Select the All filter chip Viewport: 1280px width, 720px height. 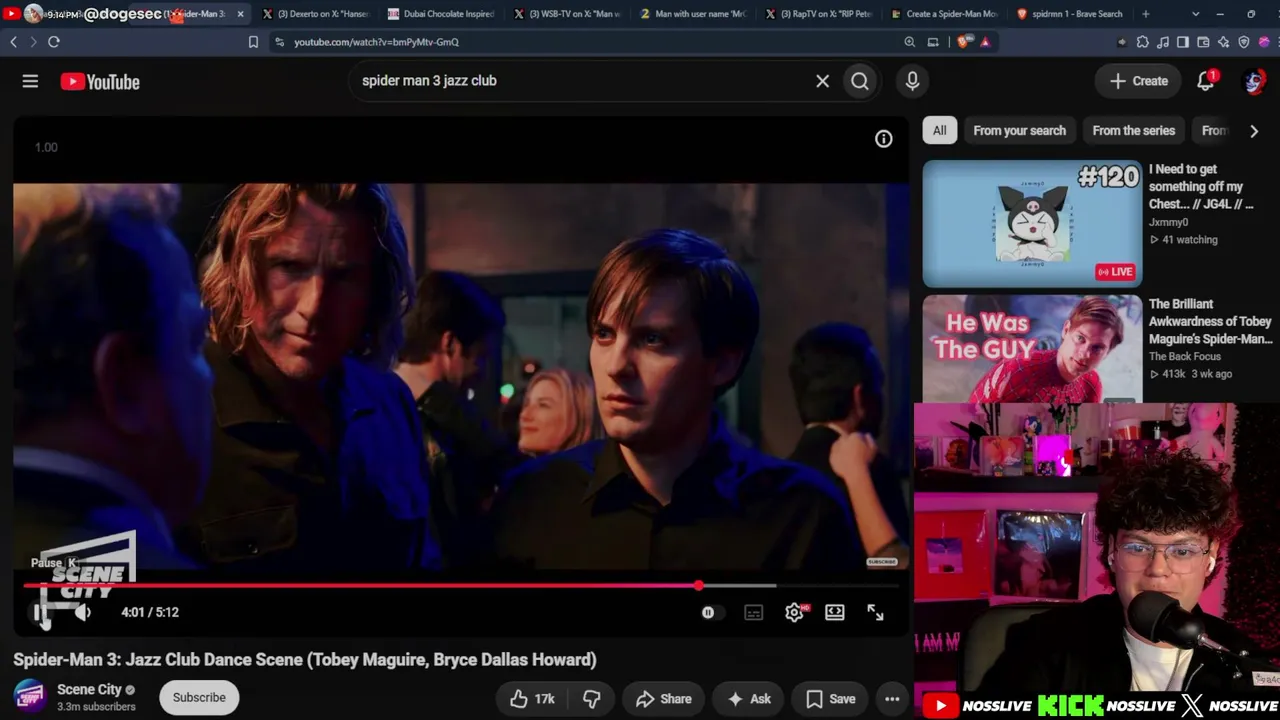[940, 130]
